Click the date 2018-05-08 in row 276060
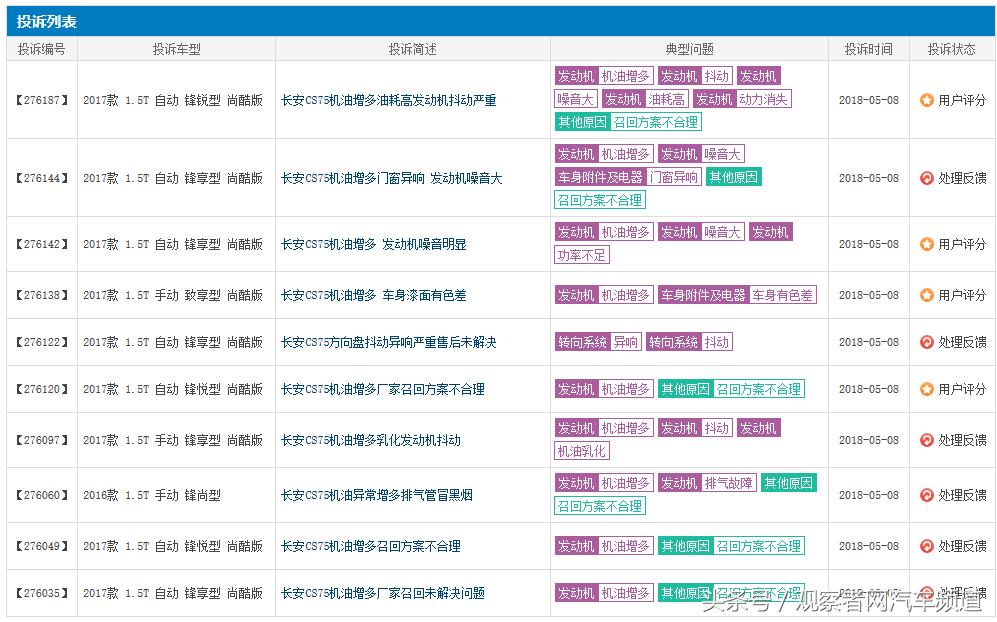Screen dimensions: 997x622 [x=869, y=495]
